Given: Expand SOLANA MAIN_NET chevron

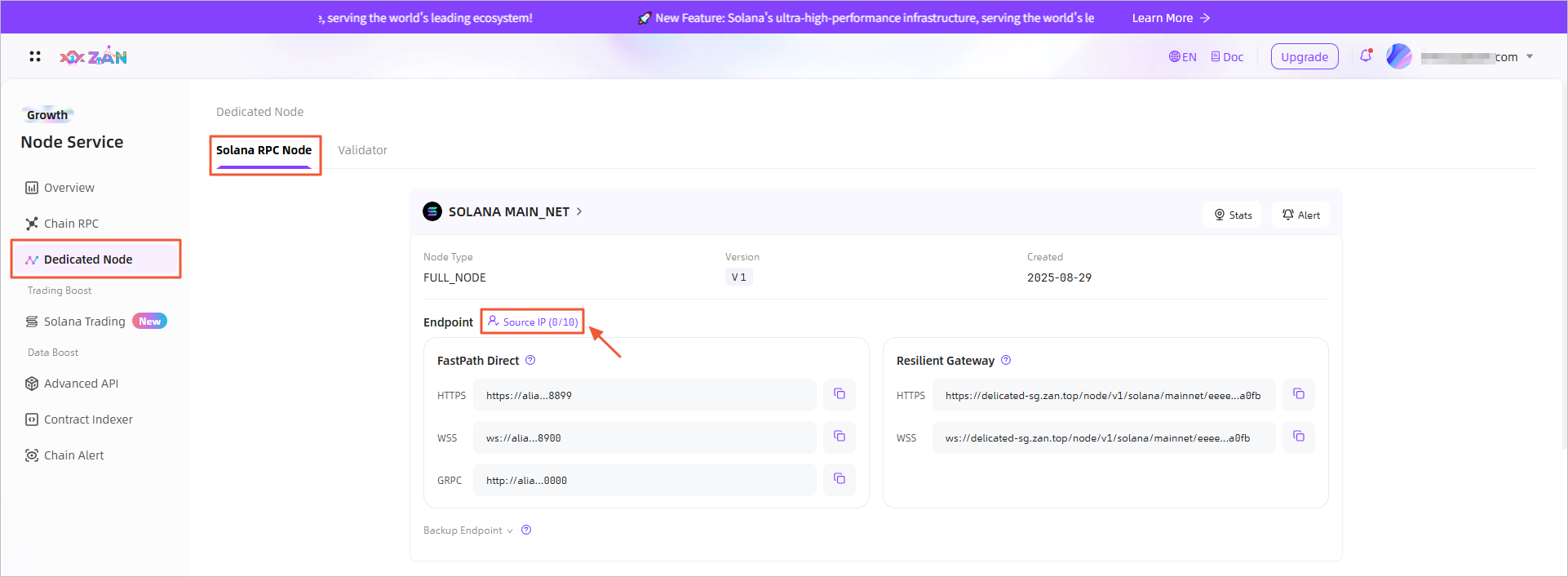Looking at the screenshot, I should coord(579,211).
